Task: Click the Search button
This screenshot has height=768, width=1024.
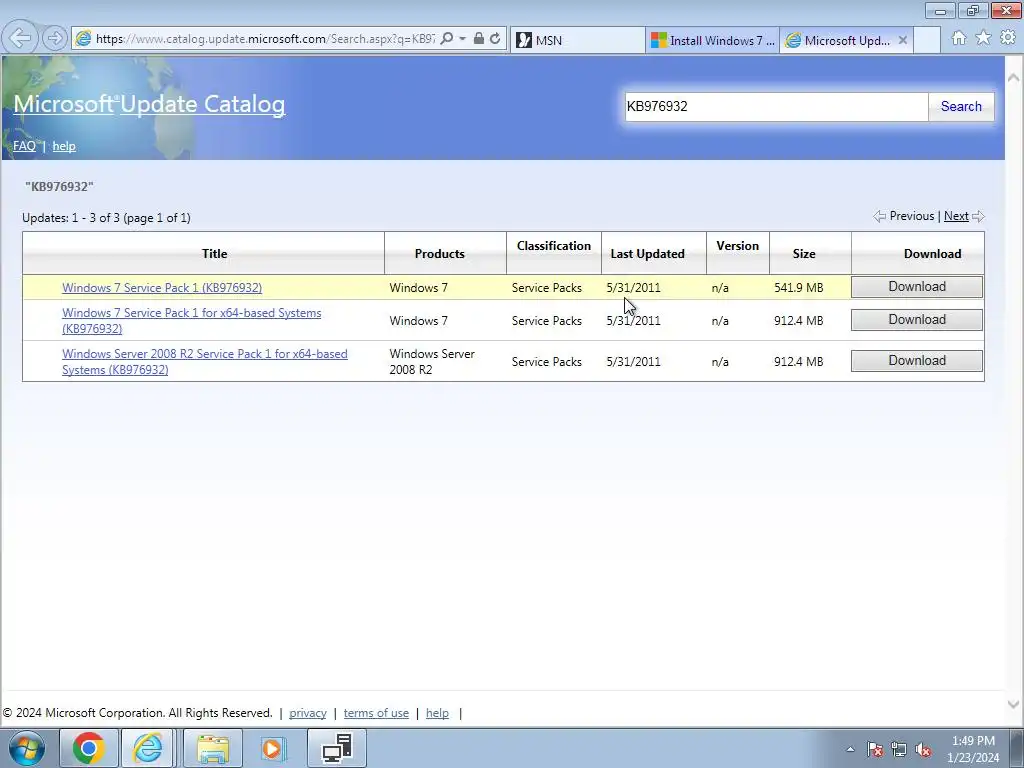Action: pyautogui.click(x=961, y=106)
